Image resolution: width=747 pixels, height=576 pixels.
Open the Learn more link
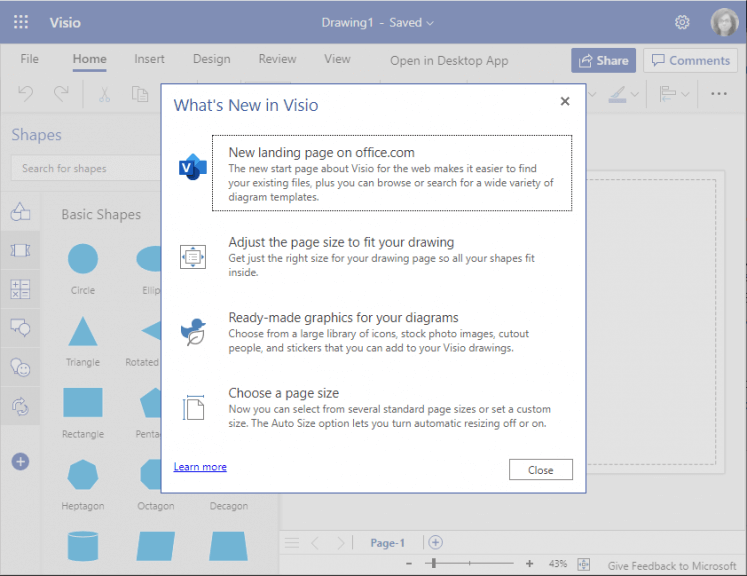click(200, 467)
